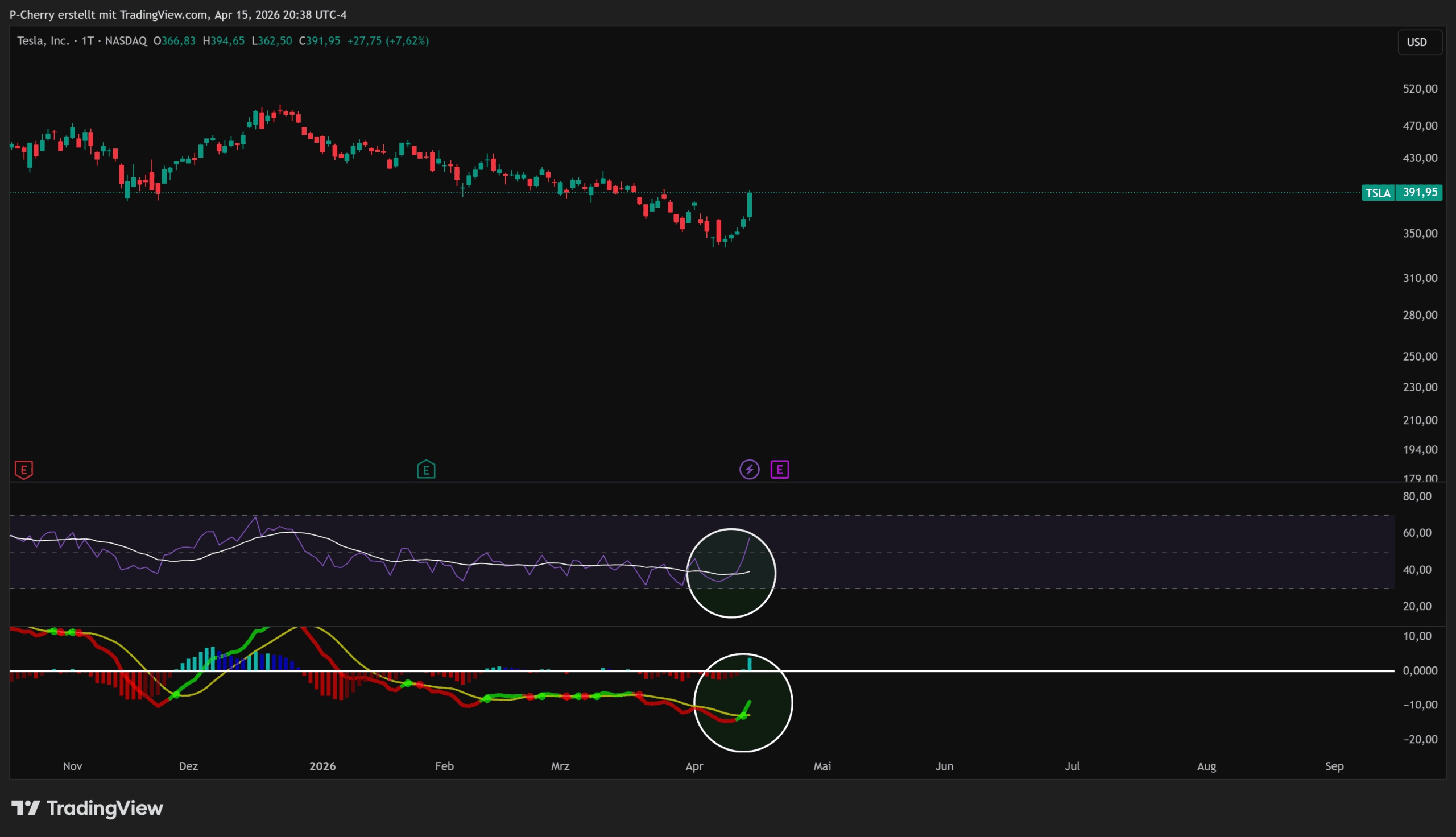Image resolution: width=1456 pixels, height=837 pixels.
Task: Click the TradingView logo at the bottom
Action: pyautogui.click(x=88, y=808)
